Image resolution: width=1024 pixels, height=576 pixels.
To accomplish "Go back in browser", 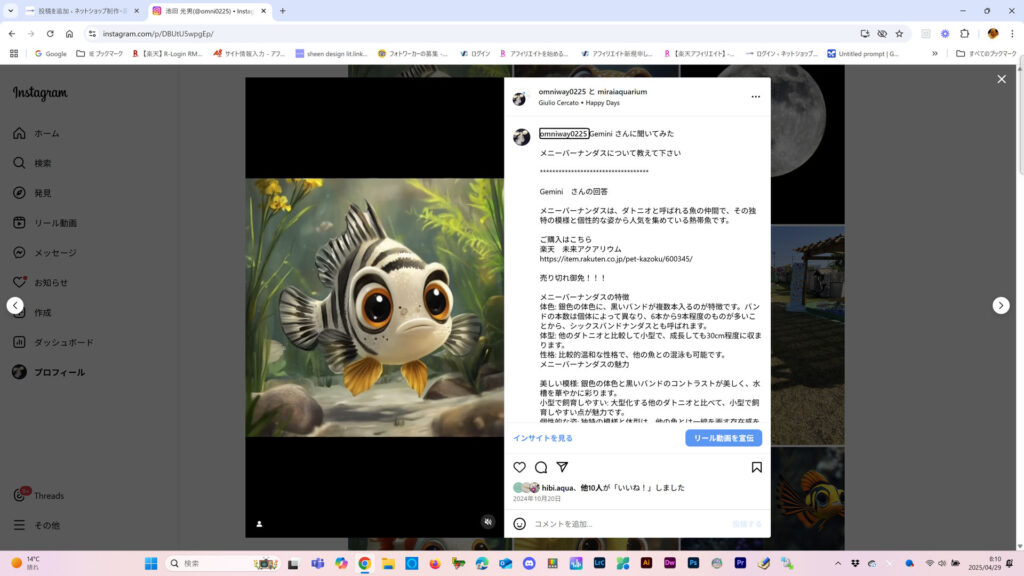I will (x=12, y=34).
